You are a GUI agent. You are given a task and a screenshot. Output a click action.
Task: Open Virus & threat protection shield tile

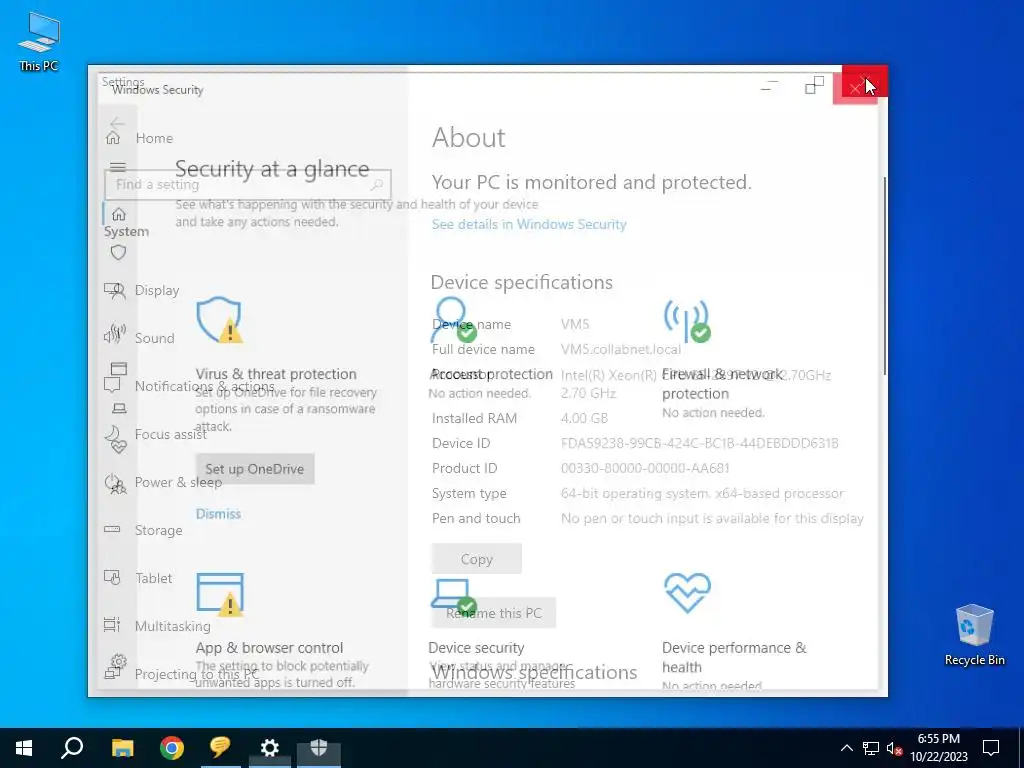point(219,319)
